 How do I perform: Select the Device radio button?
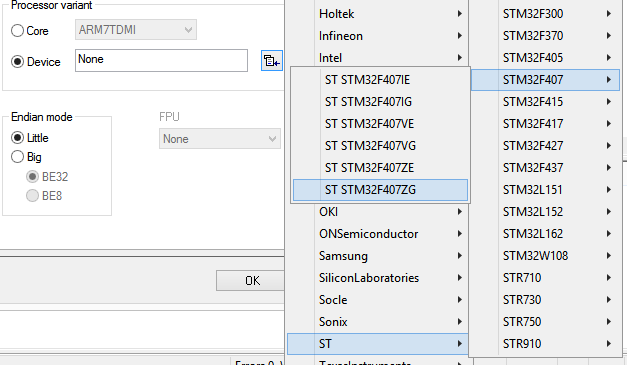click(x=17, y=62)
